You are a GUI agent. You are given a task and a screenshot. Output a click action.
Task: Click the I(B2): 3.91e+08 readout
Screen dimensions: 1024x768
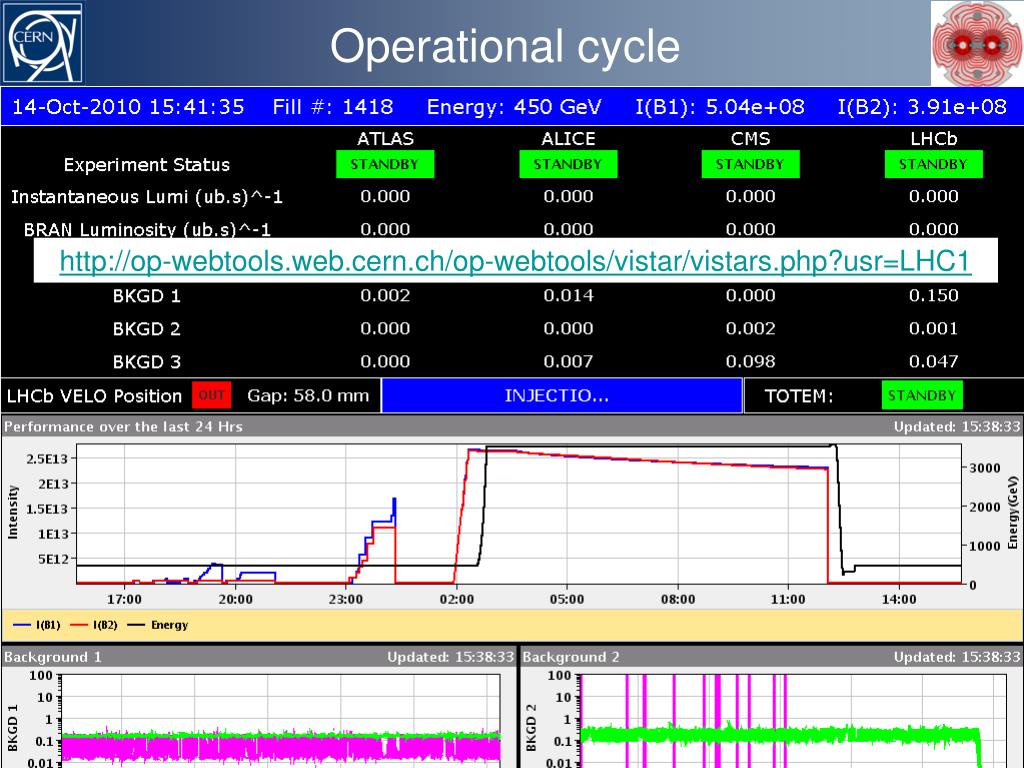(x=922, y=106)
